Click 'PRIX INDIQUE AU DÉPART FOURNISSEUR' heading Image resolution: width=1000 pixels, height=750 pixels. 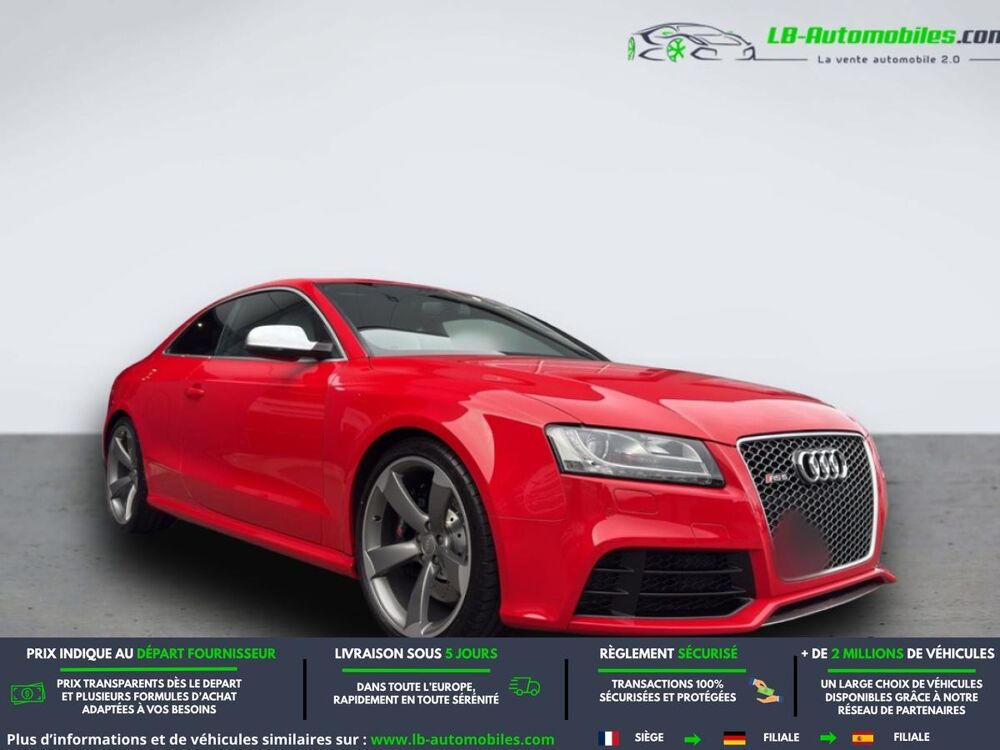click(151, 654)
